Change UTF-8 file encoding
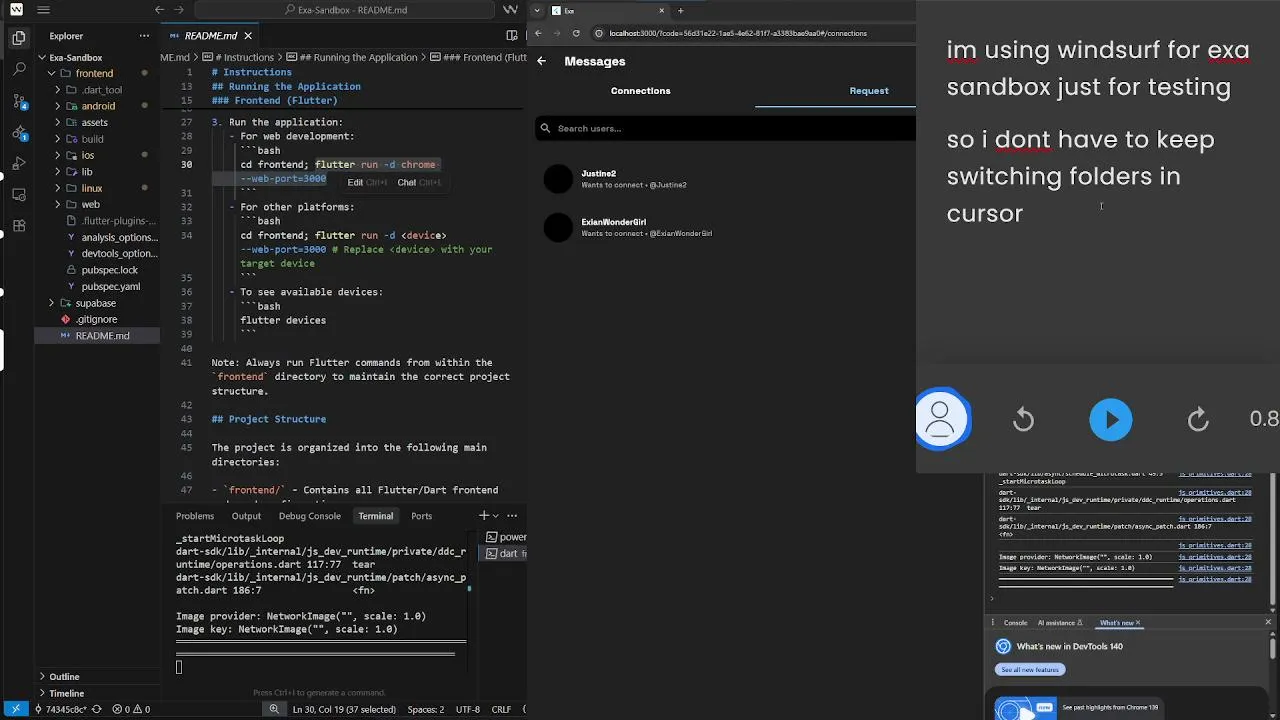1280x720 pixels. coord(468,709)
